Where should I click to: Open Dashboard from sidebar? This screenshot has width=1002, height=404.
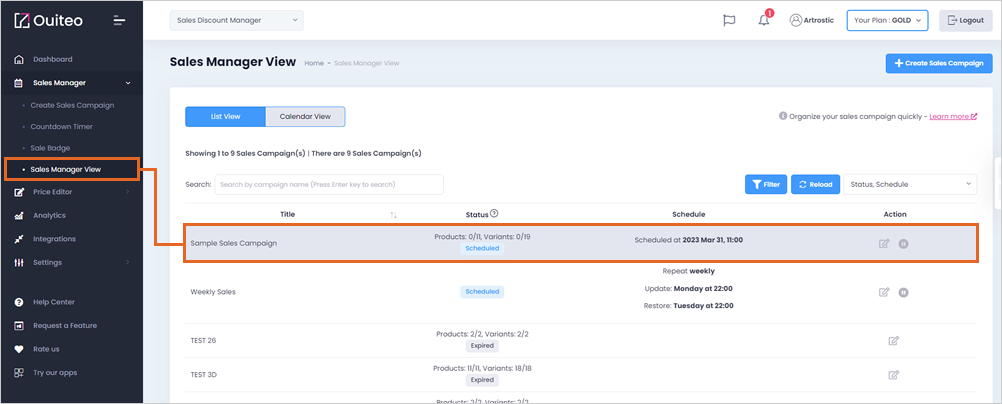pos(52,59)
